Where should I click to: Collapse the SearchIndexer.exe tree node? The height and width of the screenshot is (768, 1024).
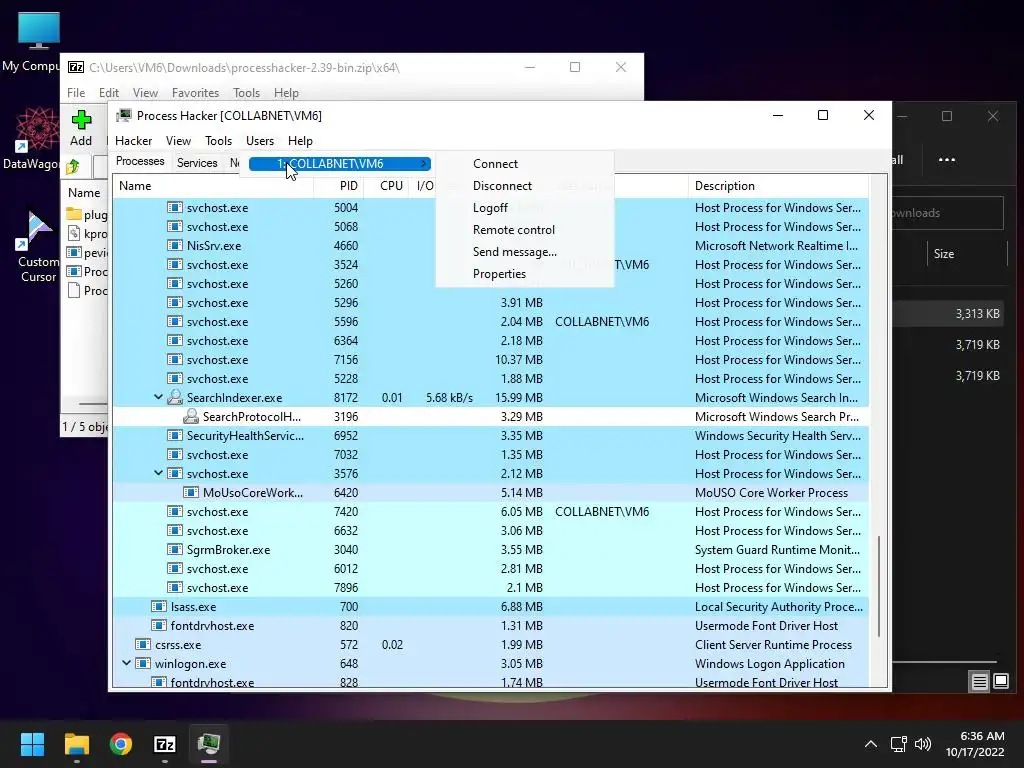tap(158, 397)
